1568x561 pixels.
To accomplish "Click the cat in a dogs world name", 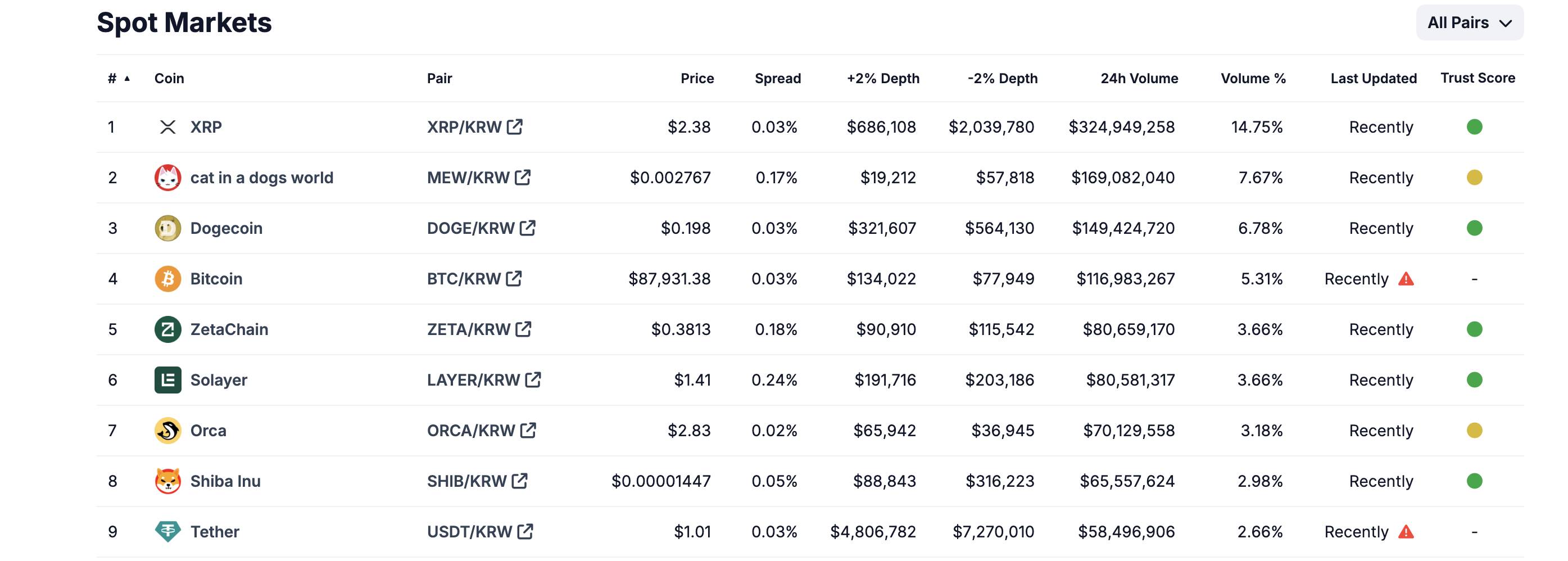I will (x=262, y=177).
